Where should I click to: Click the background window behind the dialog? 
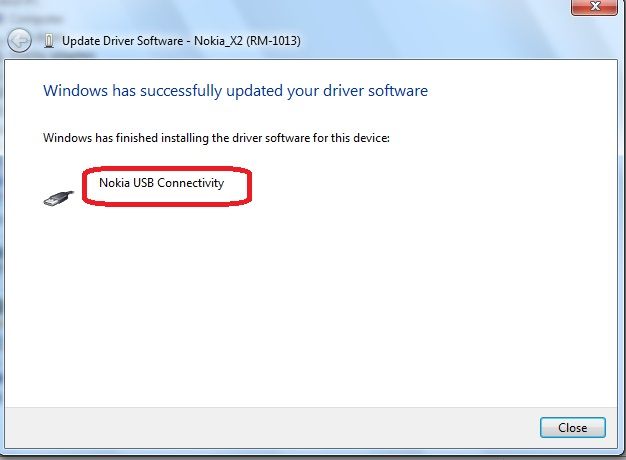click(3, 250)
